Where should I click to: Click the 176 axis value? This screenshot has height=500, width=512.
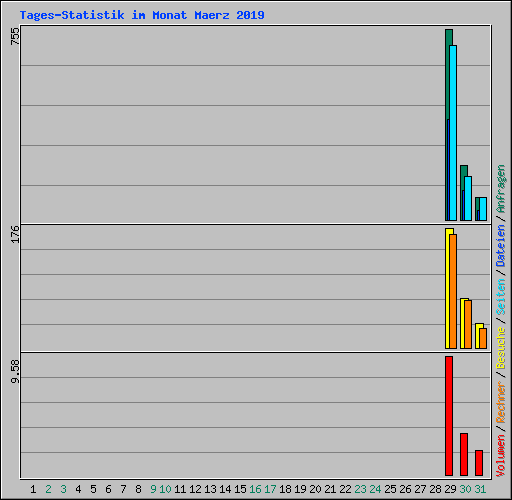(x=15, y=234)
